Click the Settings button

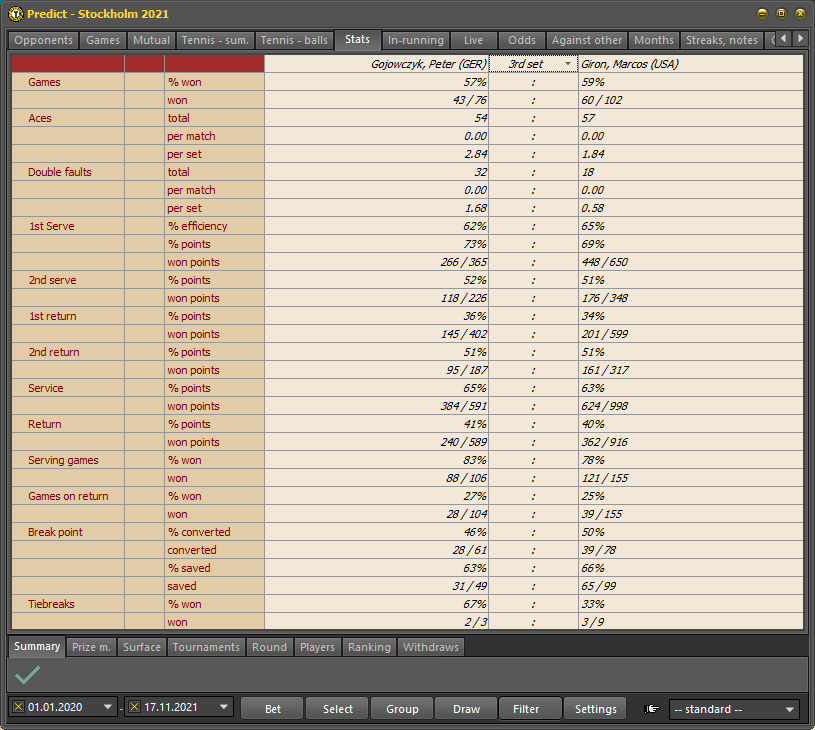[x=595, y=709]
